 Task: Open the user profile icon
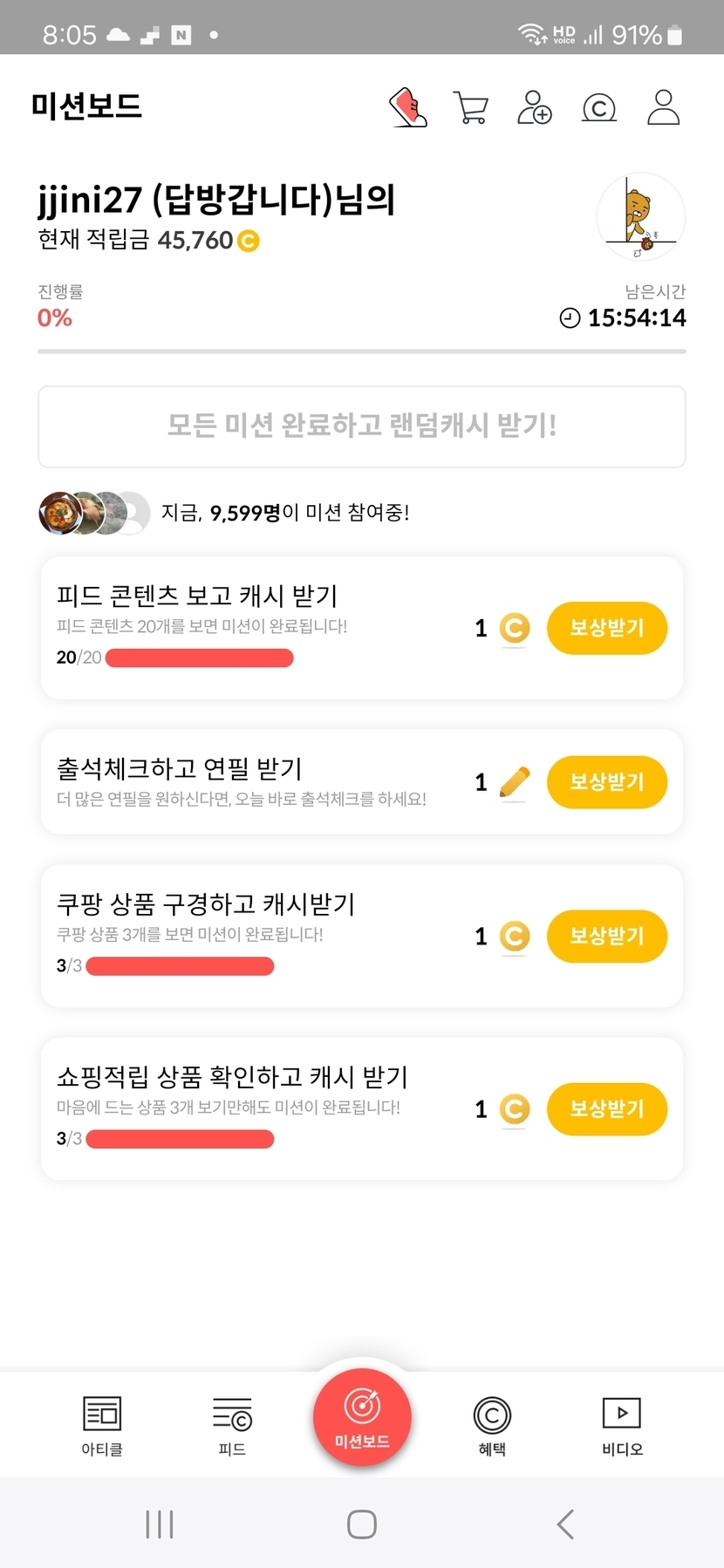click(x=663, y=108)
